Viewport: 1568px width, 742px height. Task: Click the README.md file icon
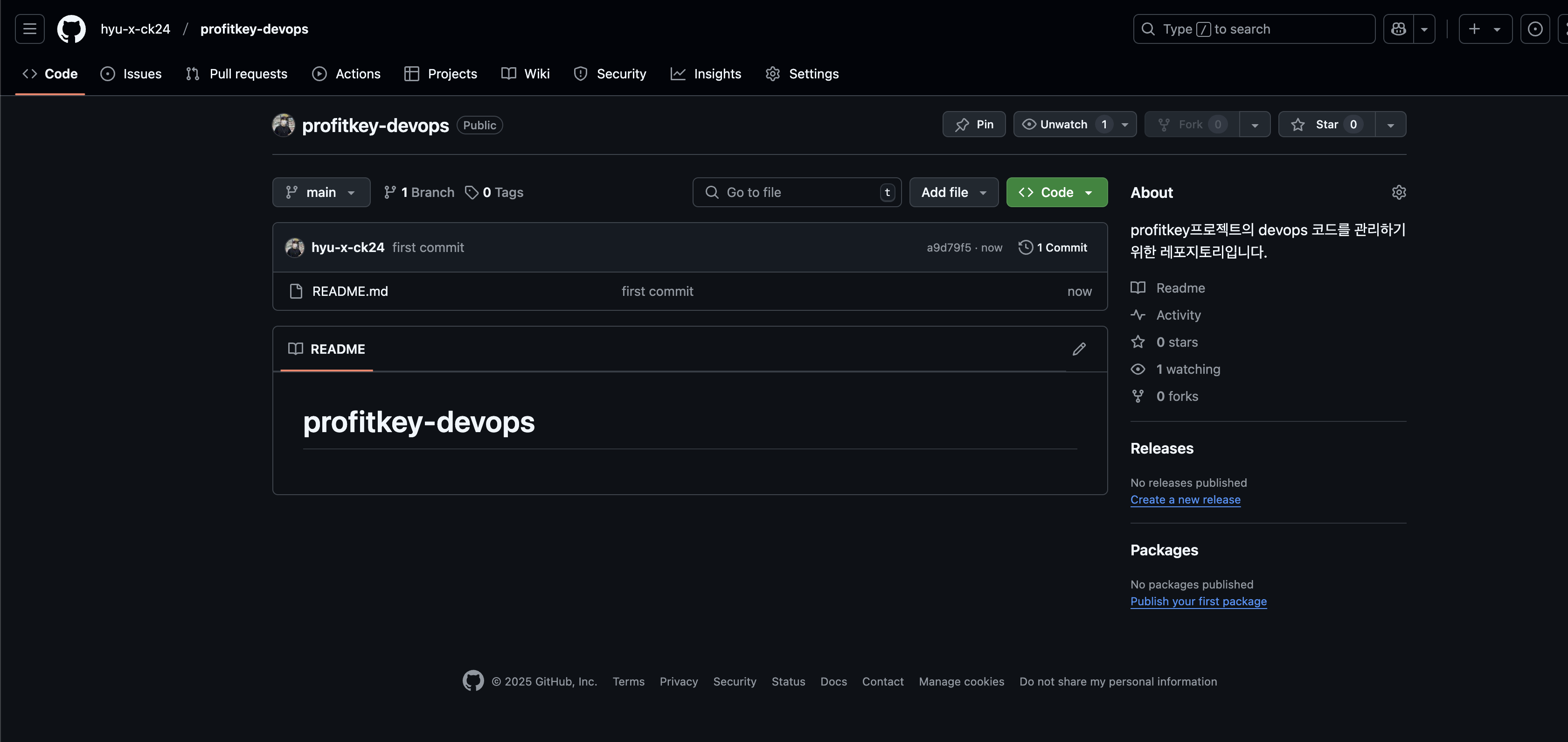[296, 291]
